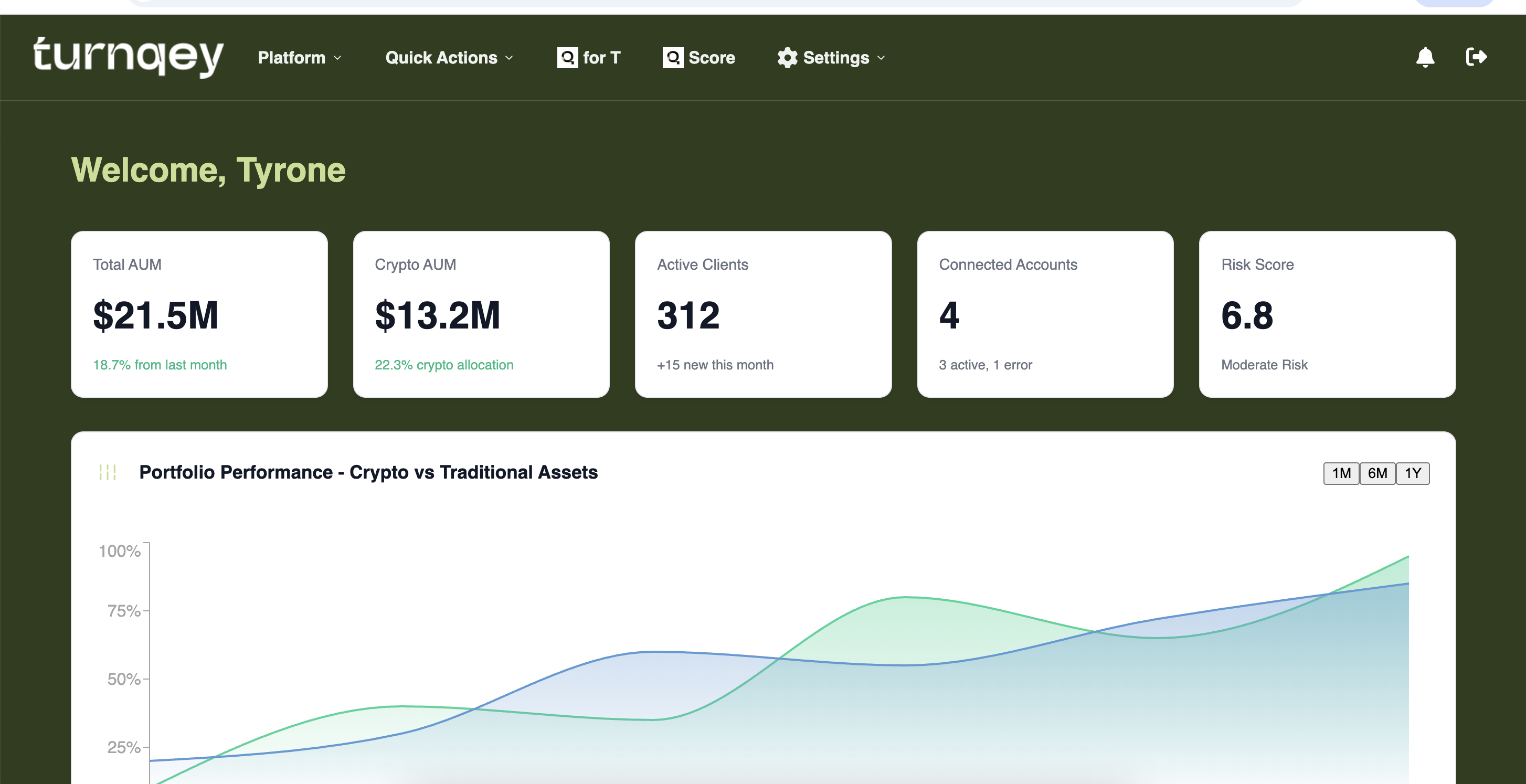Screen dimensions: 1526x784
Task: Expand the Quick Actions chevron
Action: tap(509, 58)
